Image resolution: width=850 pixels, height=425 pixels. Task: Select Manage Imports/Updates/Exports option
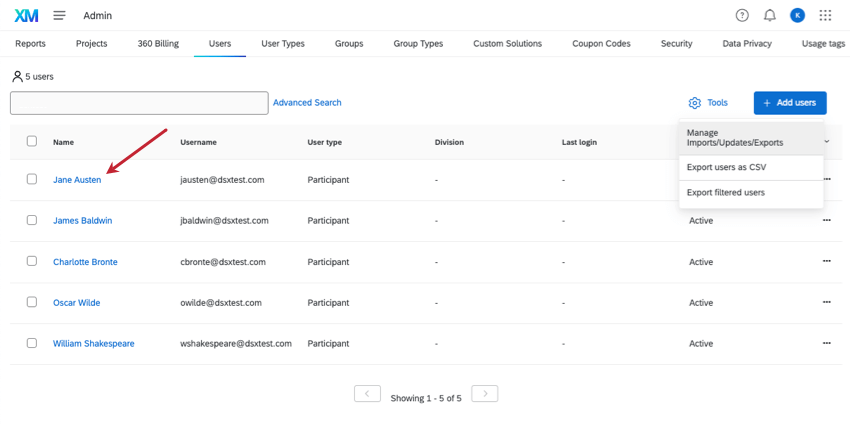point(735,137)
